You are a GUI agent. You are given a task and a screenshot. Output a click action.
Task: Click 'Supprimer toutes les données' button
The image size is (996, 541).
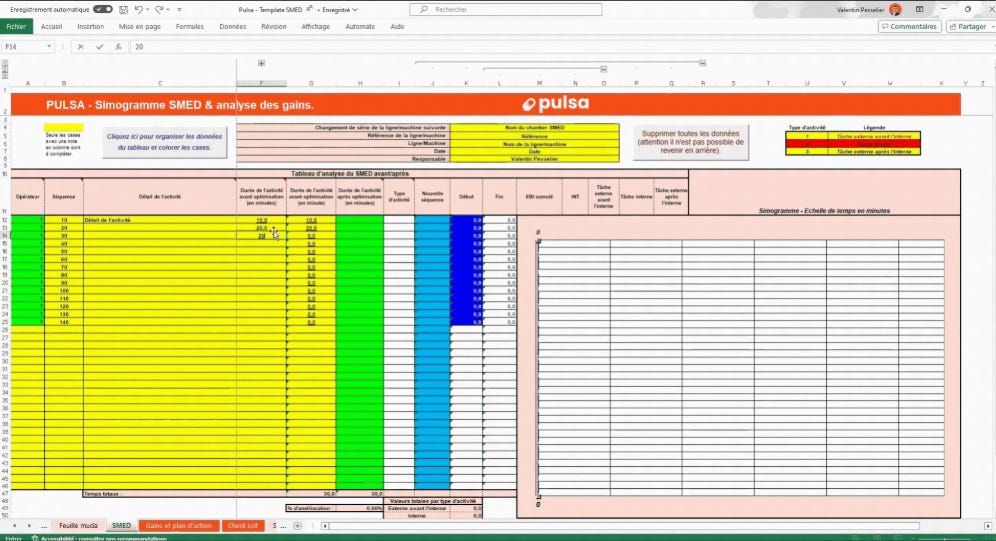690,142
